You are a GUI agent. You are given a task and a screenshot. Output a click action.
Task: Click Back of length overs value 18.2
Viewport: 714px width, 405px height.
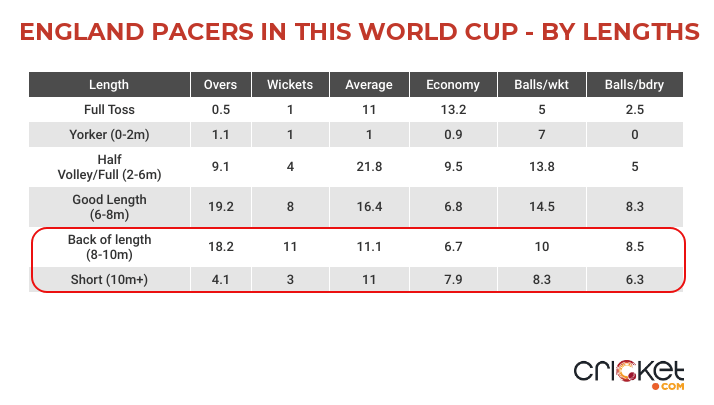coord(220,247)
